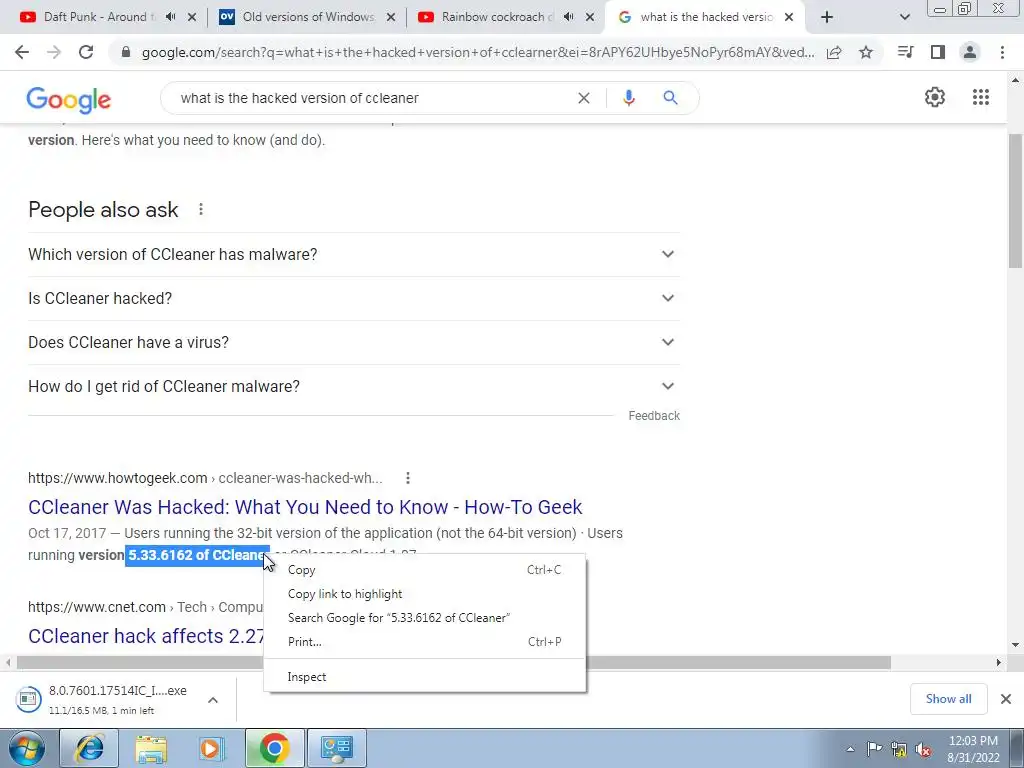Image resolution: width=1024 pixels, height=768 pixels.
Task: Submit the search with the magnifier icon
Action: [670, 98]
